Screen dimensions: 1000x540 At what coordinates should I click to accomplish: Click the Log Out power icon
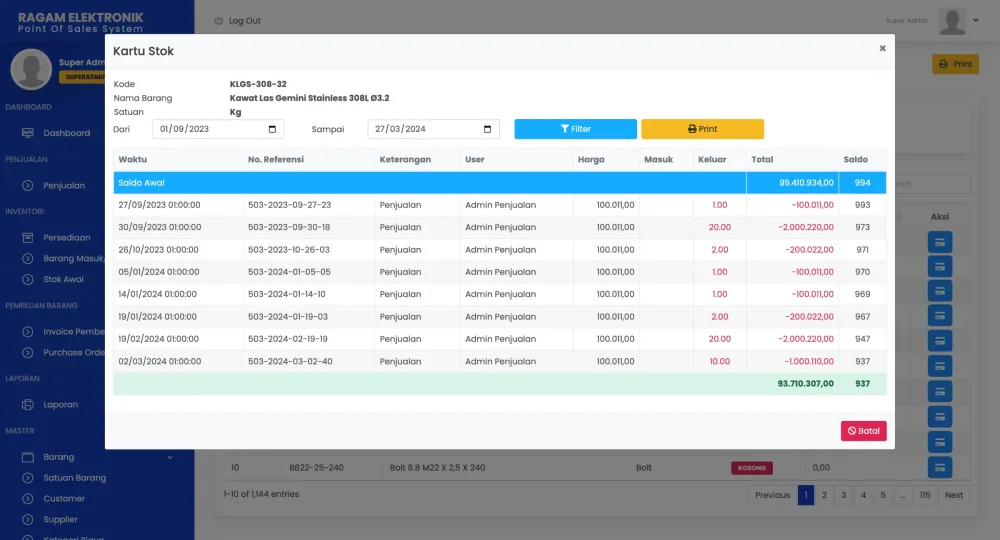point(219,21)
